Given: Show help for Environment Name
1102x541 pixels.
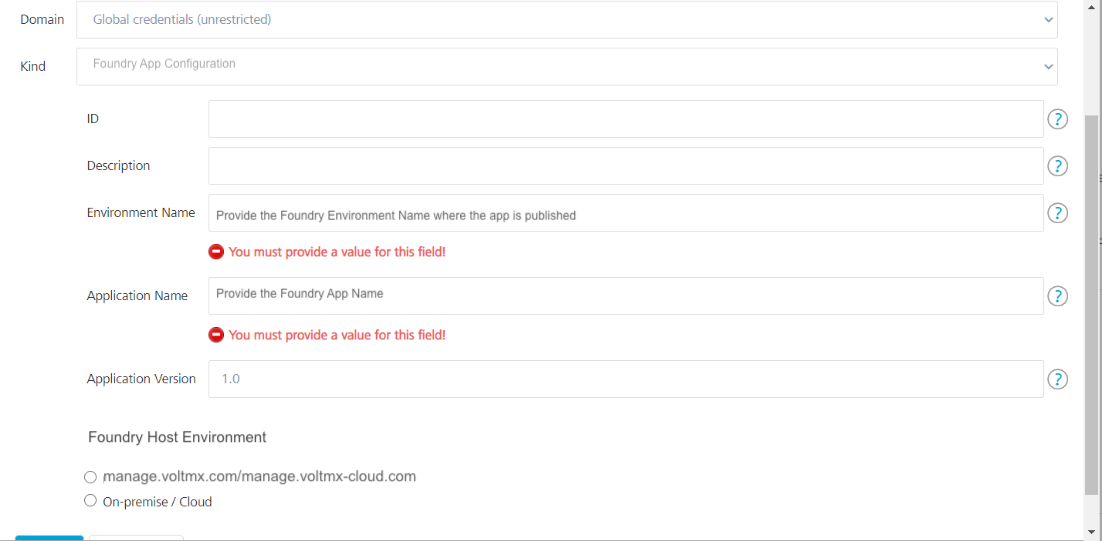Looking at the screenshot, I should pos(1057,213).
